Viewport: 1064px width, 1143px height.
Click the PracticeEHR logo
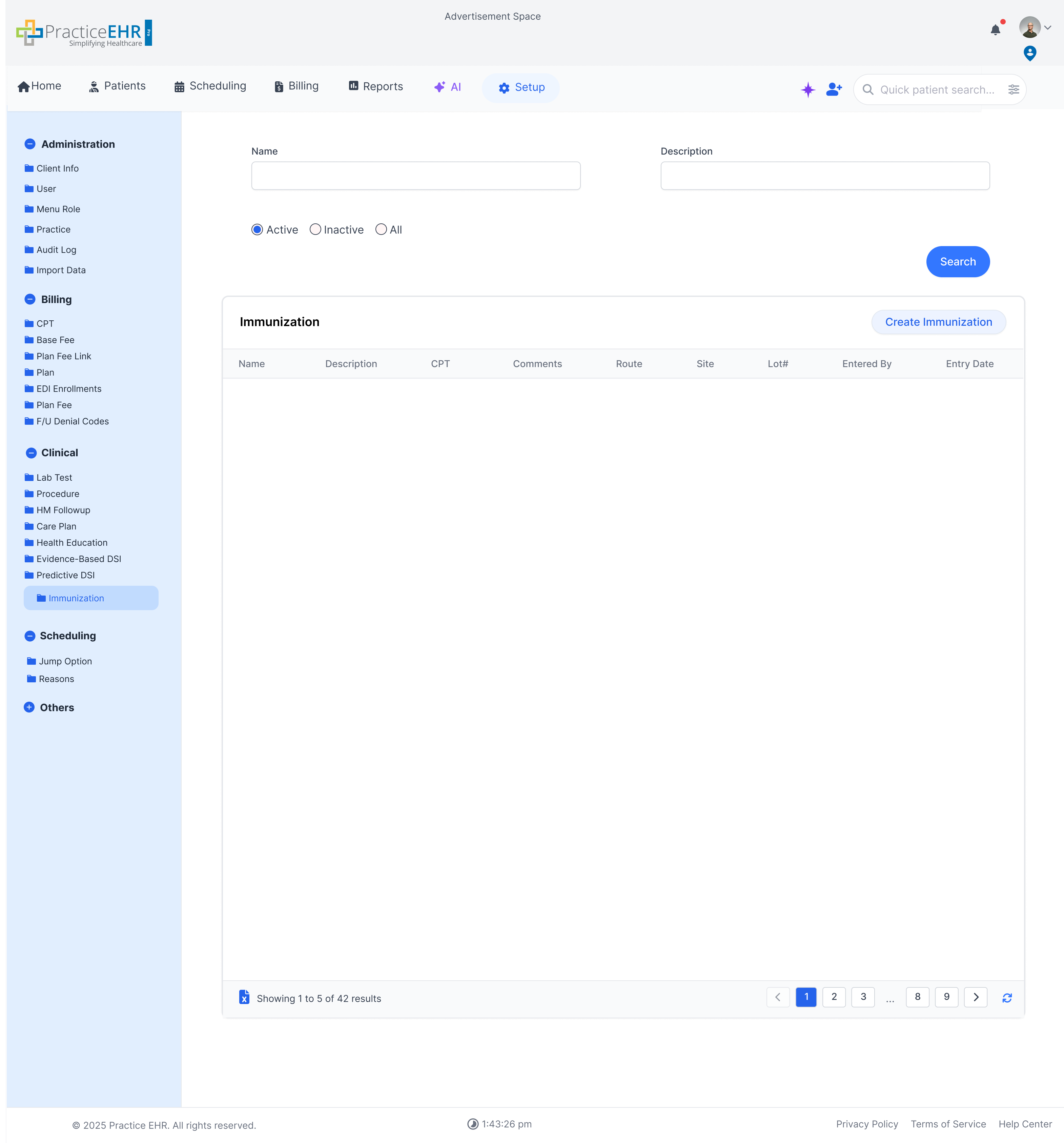coord(84,33)
